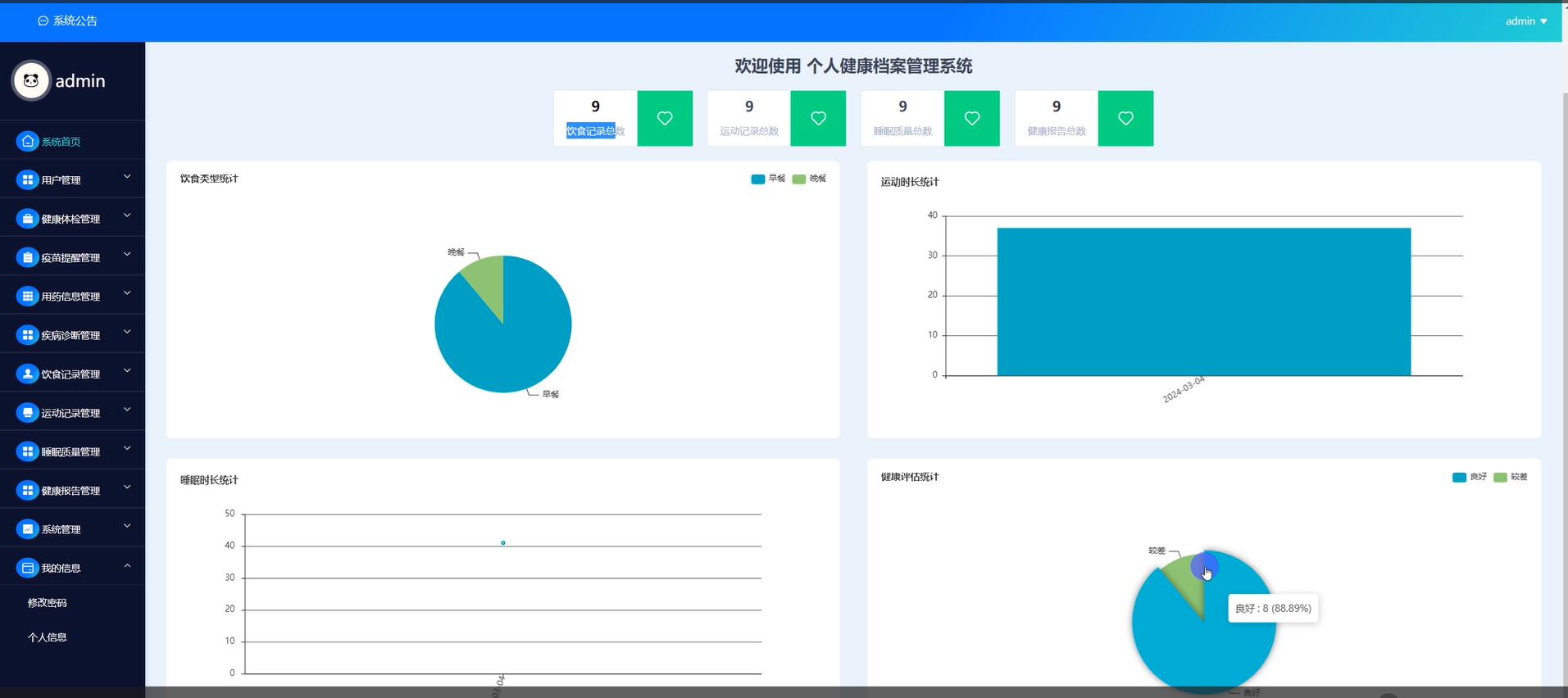1568x698 pixels.
Task: Click the 睡眠质量总数 label
Action: click(x=902, y=131)
